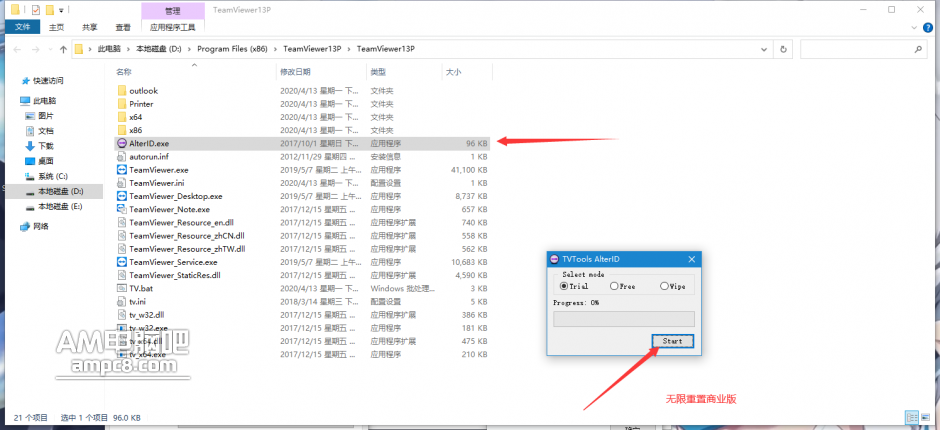Viewport: 940px width, 430px height.
Task: Click the new folder icon in quick access toolbar
Action: tap(50, 10)
